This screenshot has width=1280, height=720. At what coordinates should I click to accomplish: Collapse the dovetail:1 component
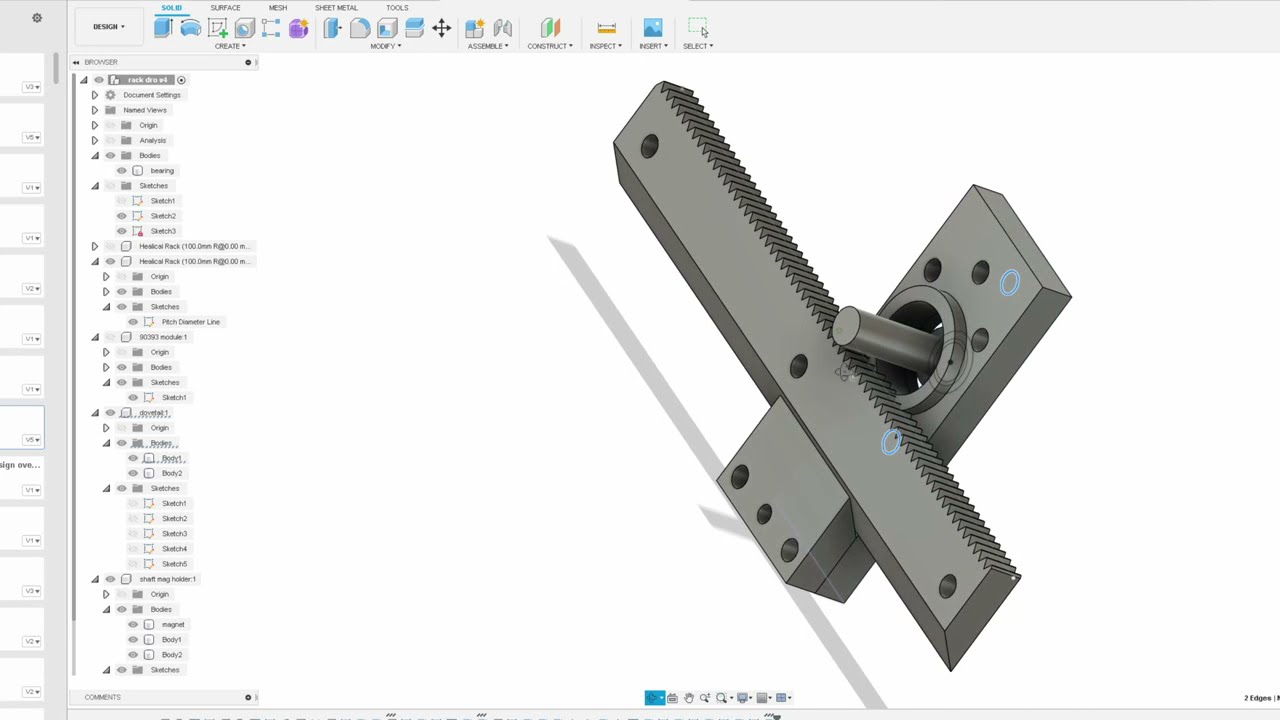pyautogui.click(x=95, y=413)
